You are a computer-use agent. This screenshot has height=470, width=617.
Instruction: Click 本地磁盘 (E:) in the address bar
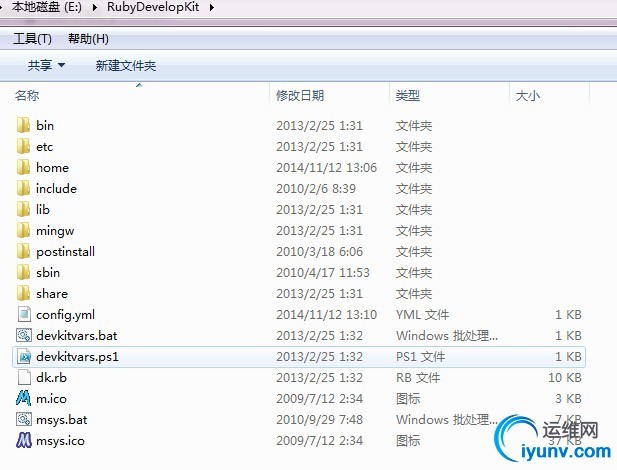[x=47, y=7]
